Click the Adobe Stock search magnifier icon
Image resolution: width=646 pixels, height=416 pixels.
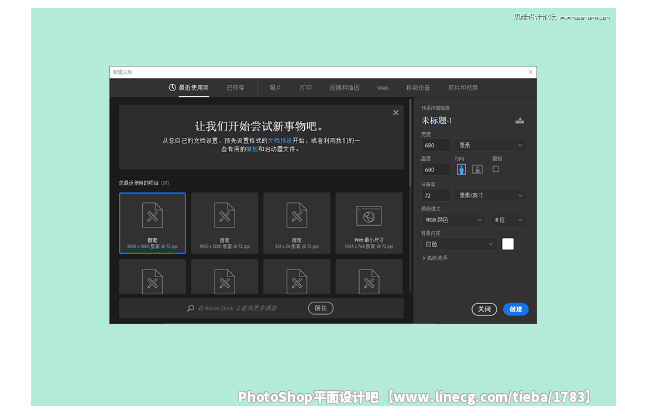click(x=190, y=308)
